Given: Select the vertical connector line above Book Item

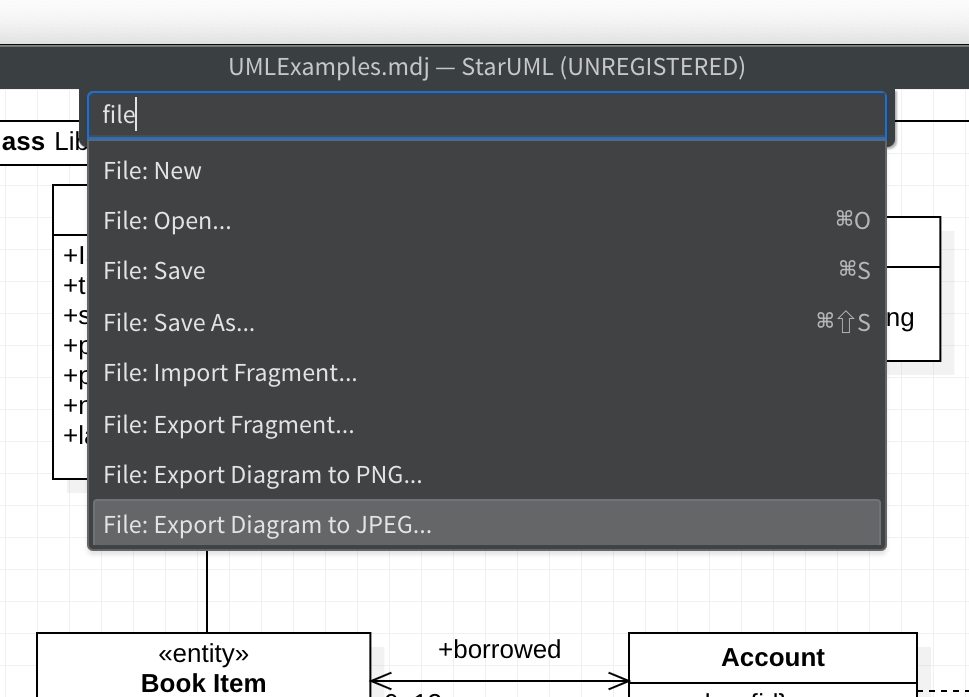Looking at the screenshot, I should pos(207,590).
